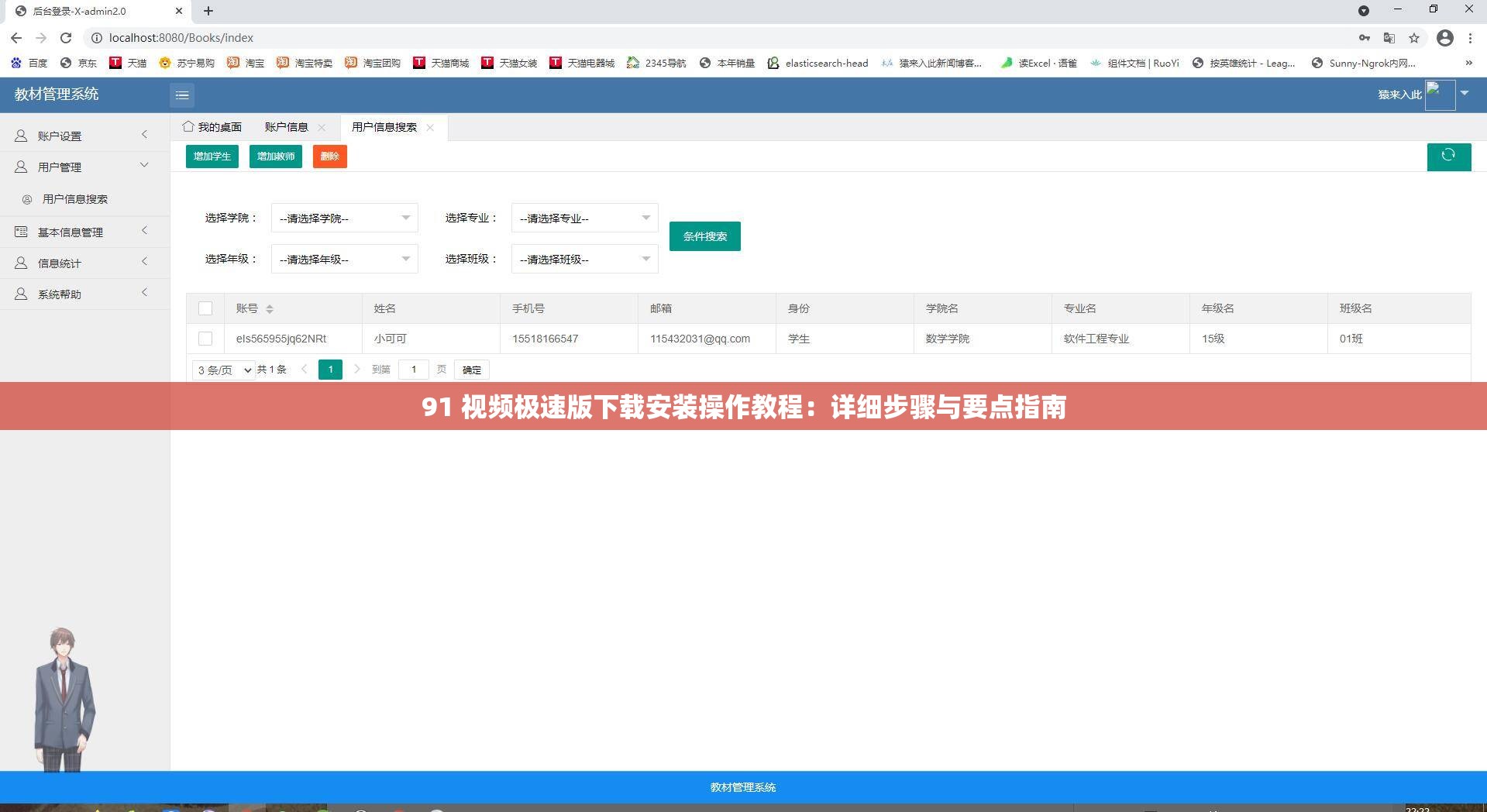Check the row checkbox for 小可可
This screenshot has height=812, width=1487.
205,339
